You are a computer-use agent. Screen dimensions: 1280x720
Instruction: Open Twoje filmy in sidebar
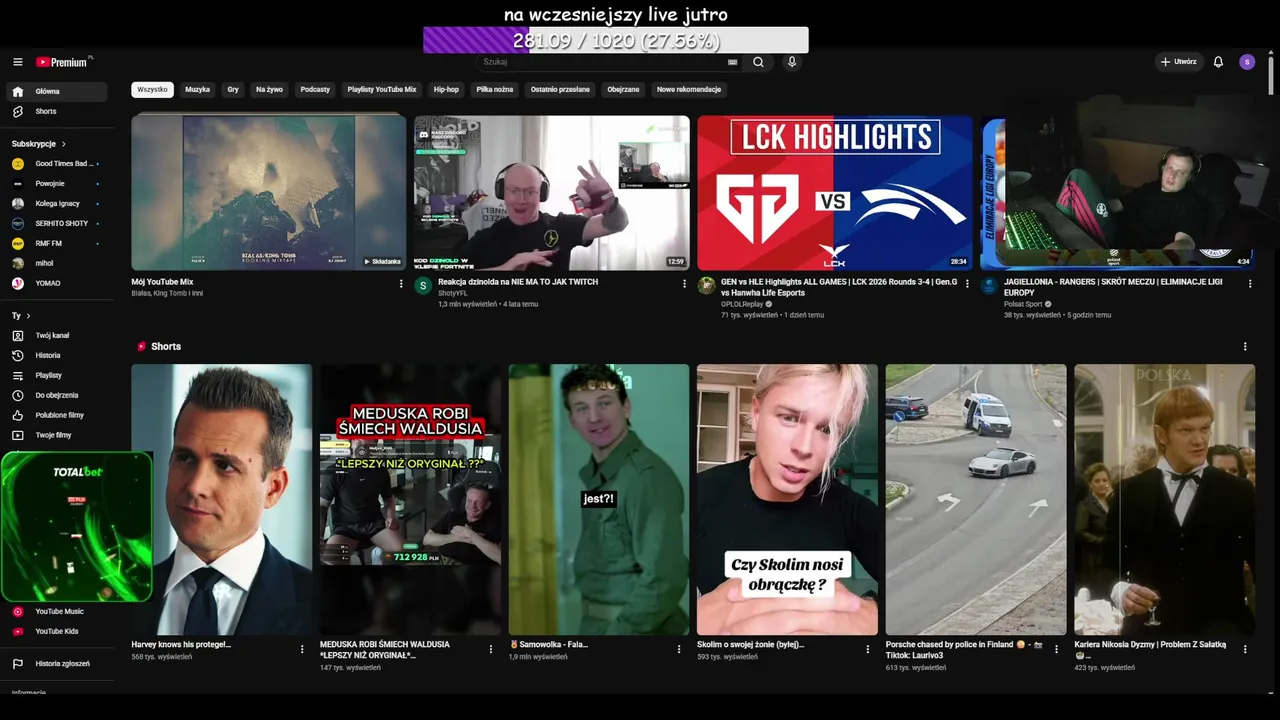(57, 435)
